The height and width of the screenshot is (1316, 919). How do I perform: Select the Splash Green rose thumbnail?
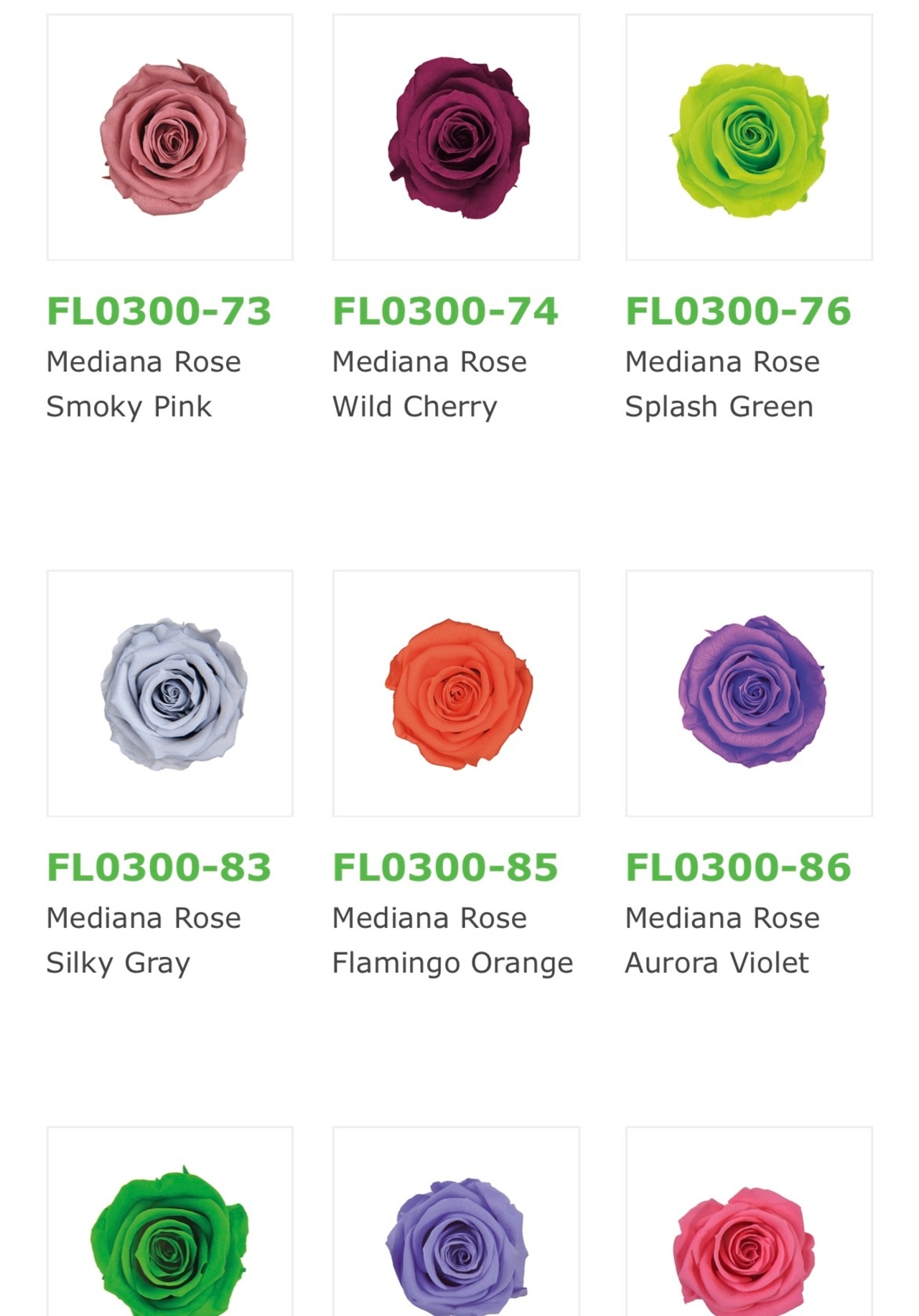click(x=749, y=137)
